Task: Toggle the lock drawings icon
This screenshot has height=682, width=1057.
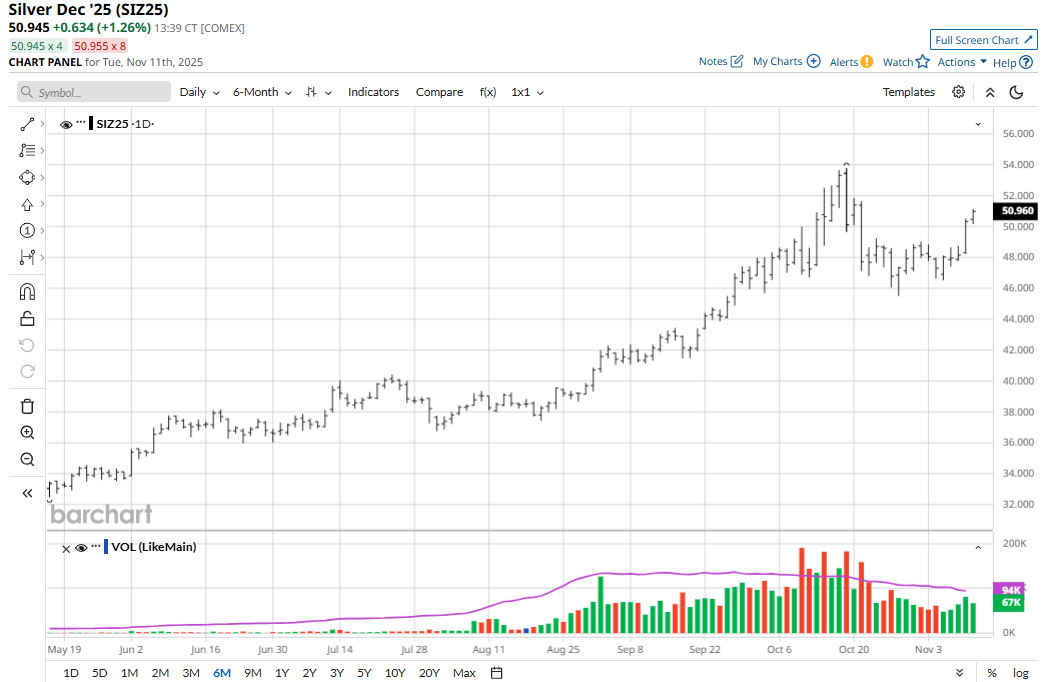Action: pos(27,318)
